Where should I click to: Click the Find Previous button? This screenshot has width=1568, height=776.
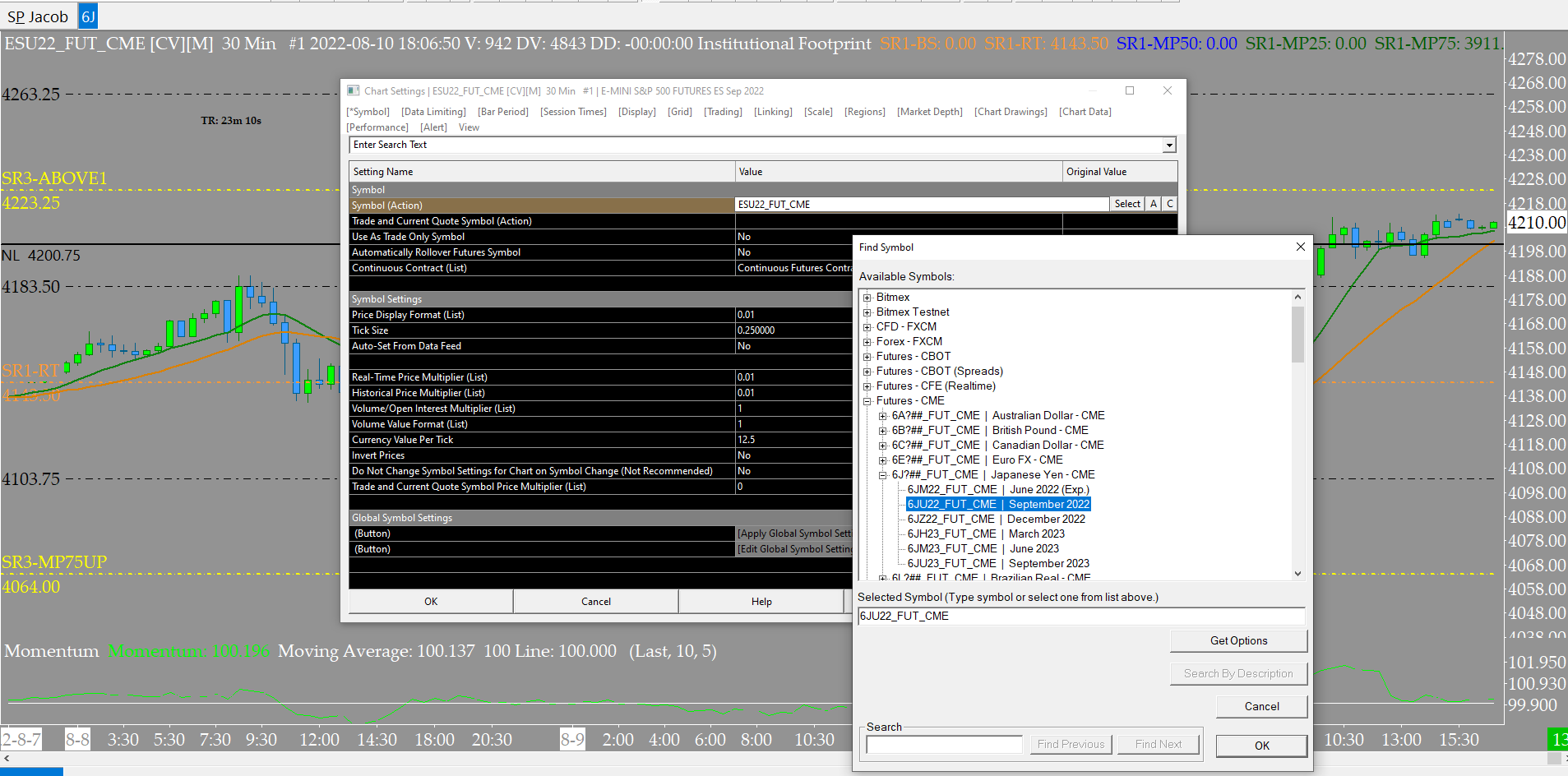[1071, 745]
